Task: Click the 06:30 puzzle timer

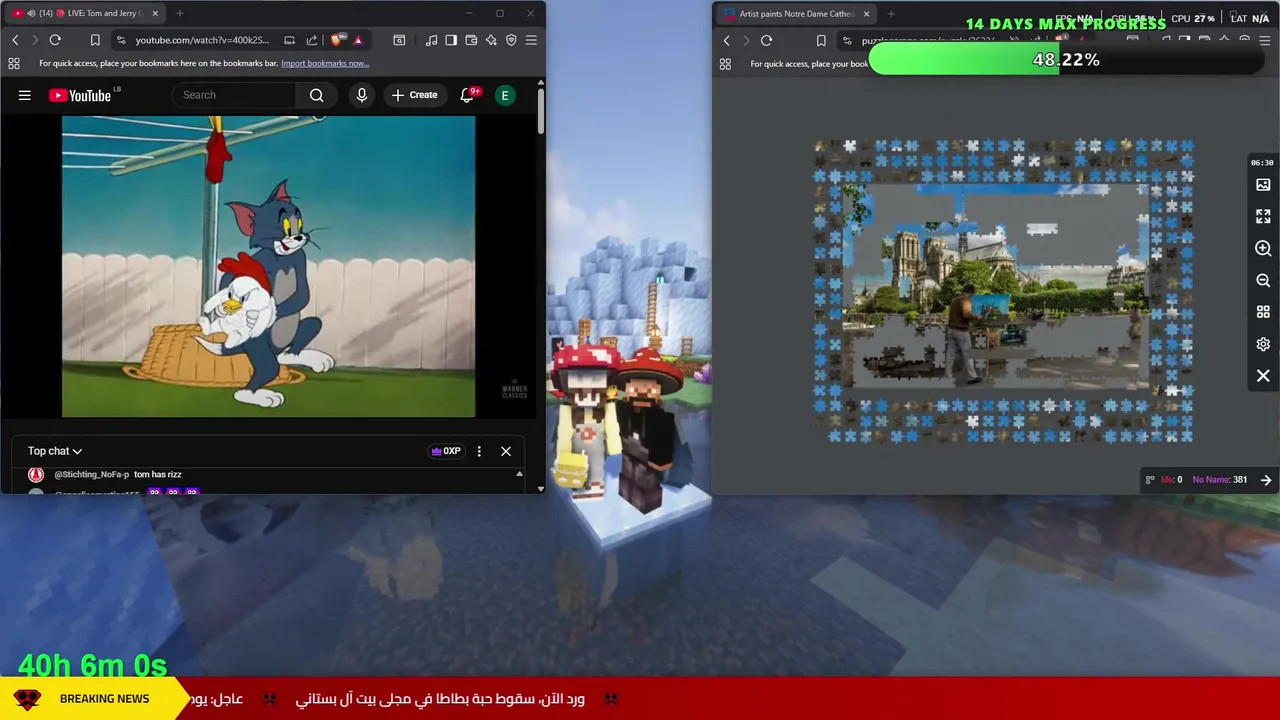Action: pyautogui.click(x=1262, y=163)
